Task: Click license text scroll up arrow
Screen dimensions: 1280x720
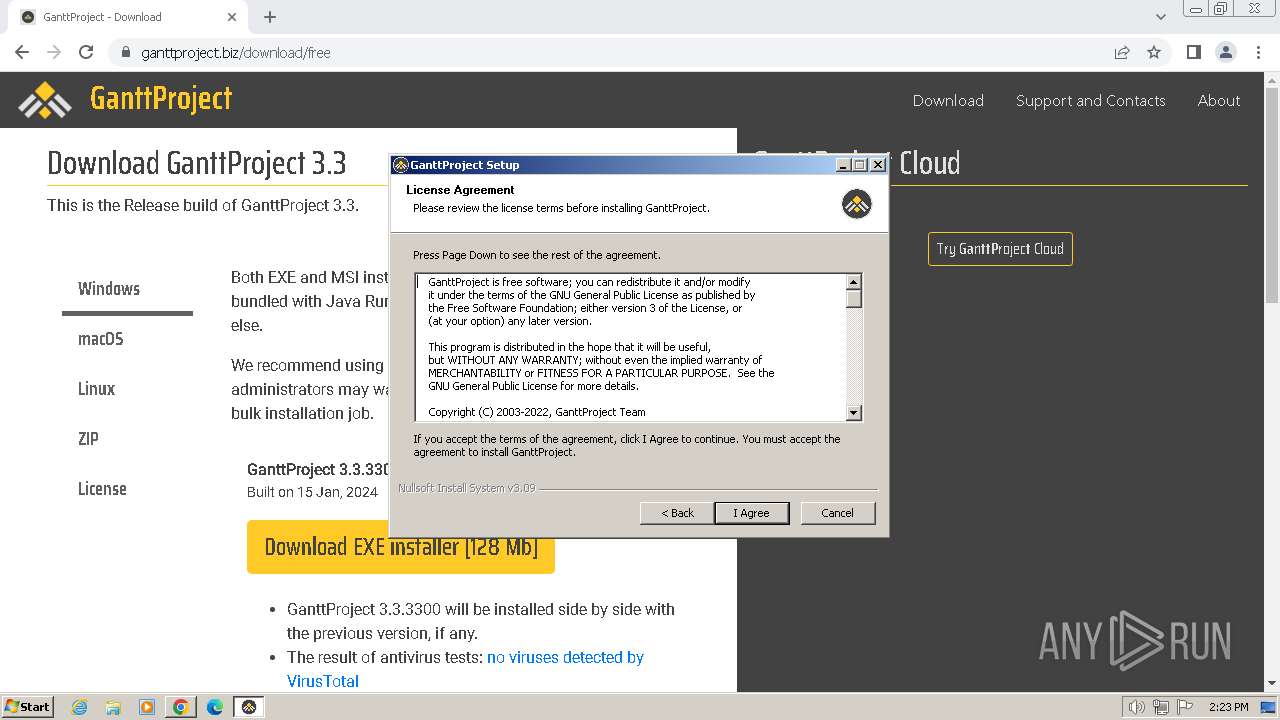Action: coord(853,283)
